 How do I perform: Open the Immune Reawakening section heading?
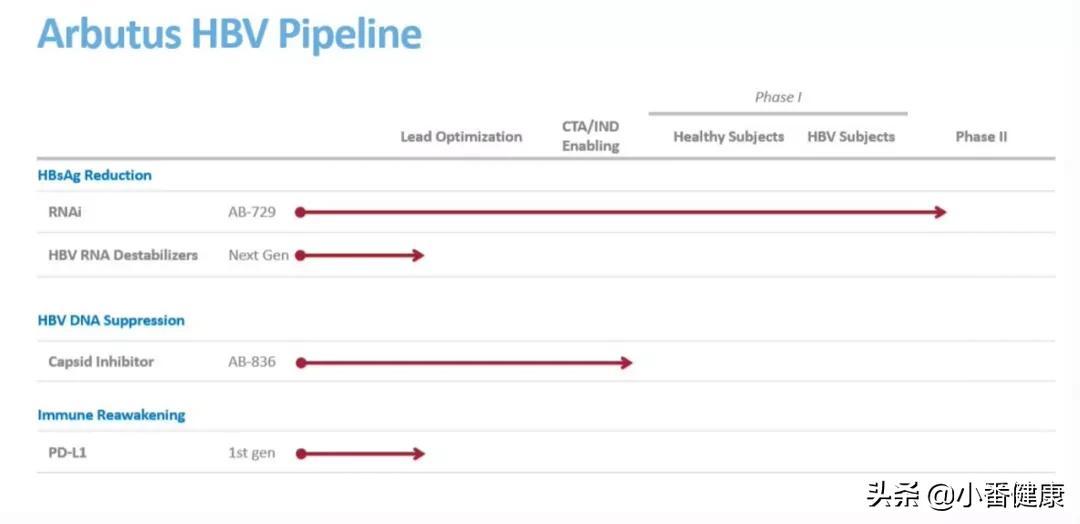111,415
